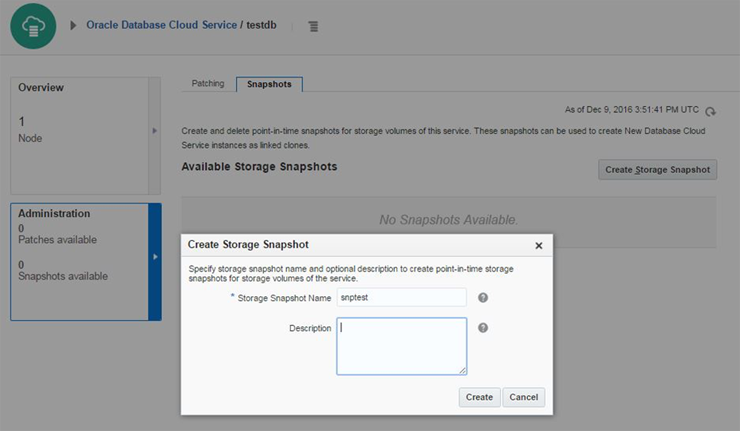The width and height of the screenshot is (740, 431).
Task: Refresh the page using the refresh icon
Action: click(711, 112)
